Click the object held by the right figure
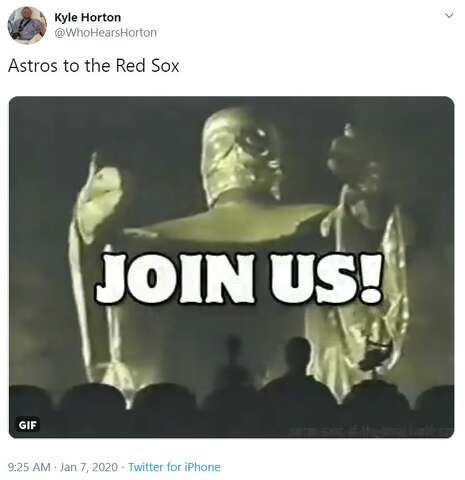465x480 pixels. (x=375, y=355)
